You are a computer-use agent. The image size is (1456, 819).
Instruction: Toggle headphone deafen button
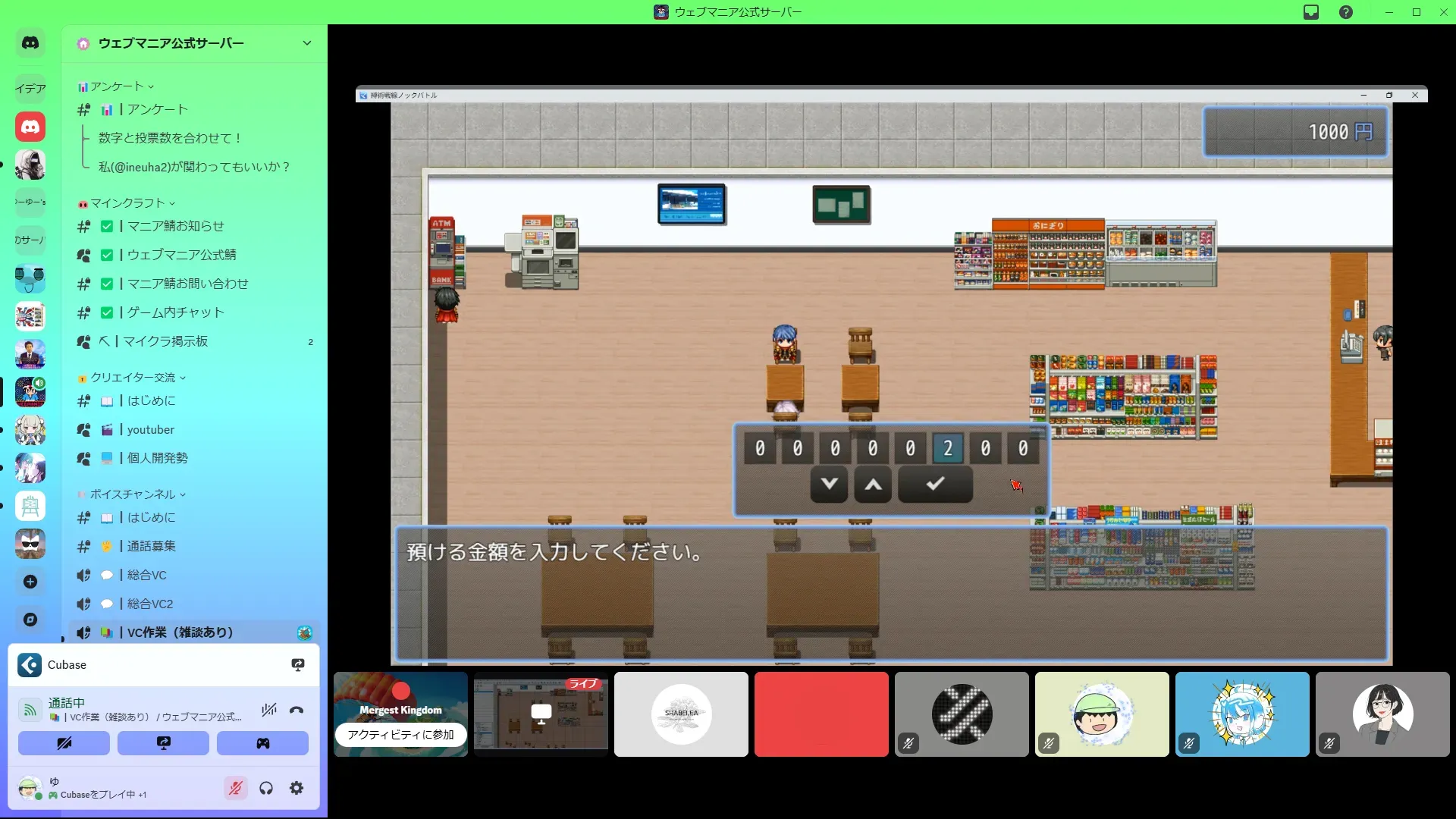pos(266,788)
